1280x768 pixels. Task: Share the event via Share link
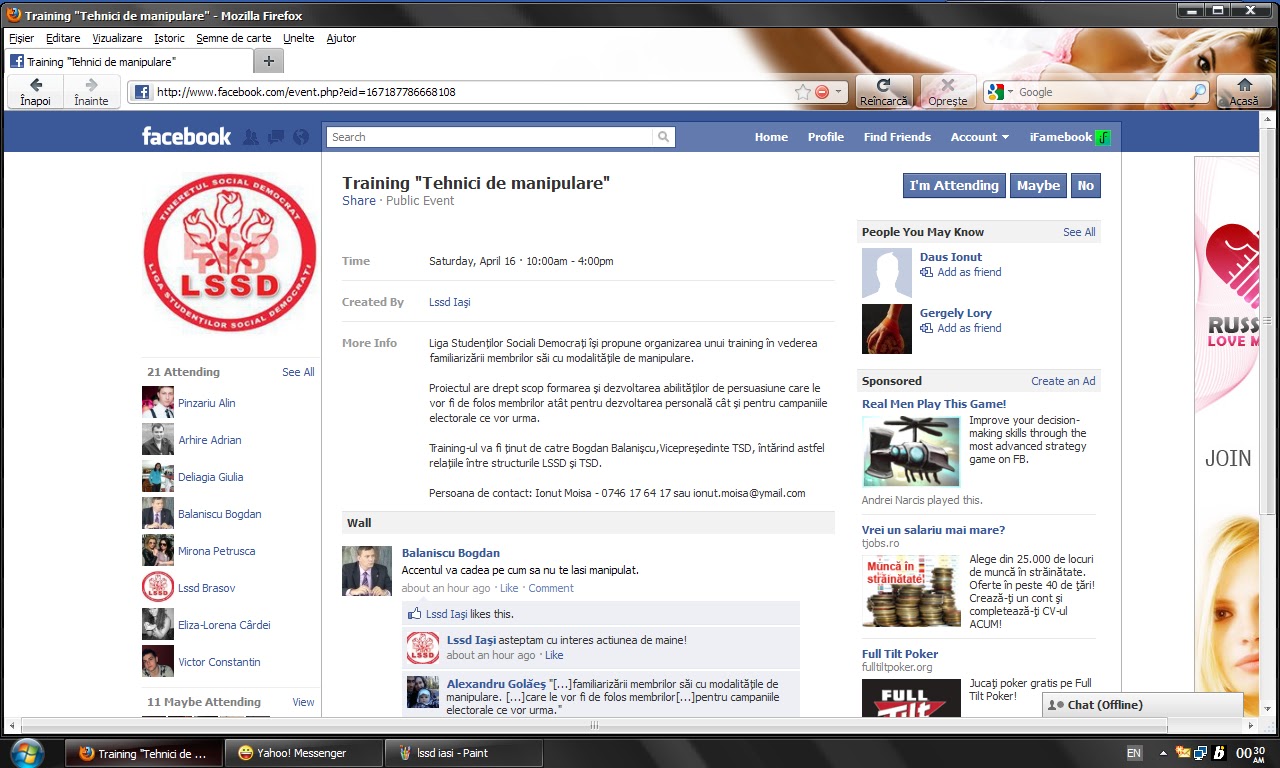[359, 201]
